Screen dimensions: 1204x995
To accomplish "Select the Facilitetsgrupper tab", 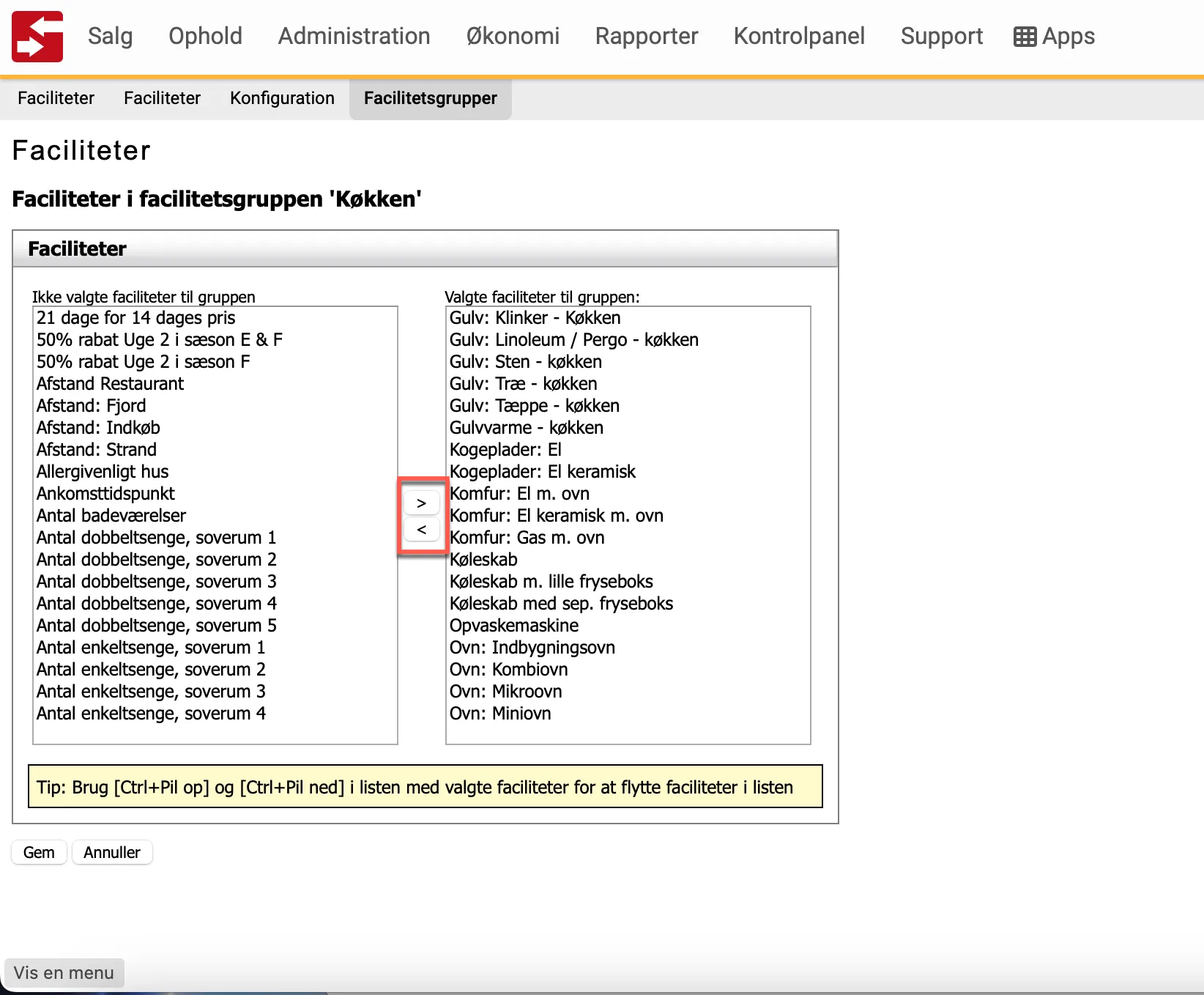I will (430, 98).
